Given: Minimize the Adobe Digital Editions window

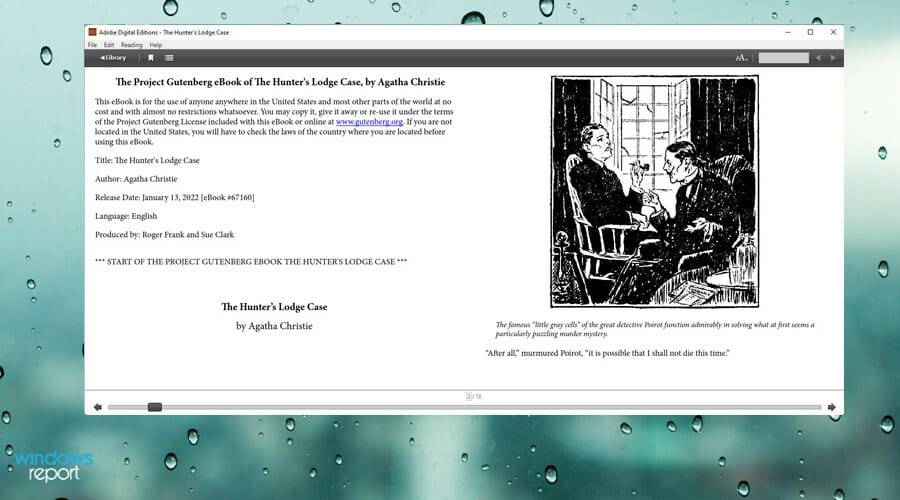Looking at the screenshot, I should tap(788, 32).
